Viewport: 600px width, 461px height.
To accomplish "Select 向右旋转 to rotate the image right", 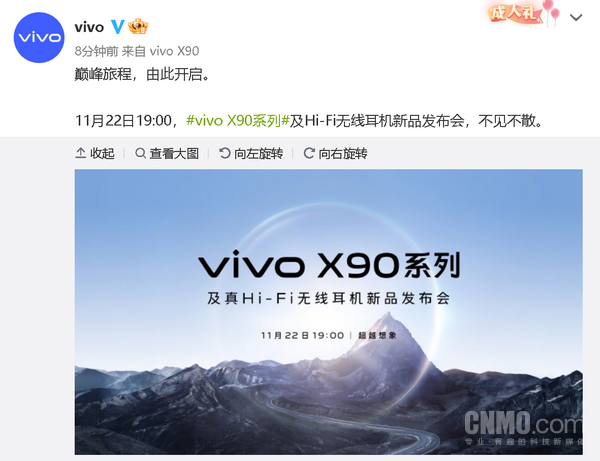I will (343, 153).
